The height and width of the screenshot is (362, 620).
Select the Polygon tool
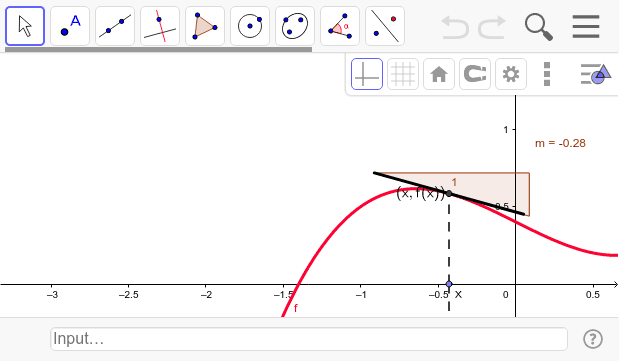(205, 26)
